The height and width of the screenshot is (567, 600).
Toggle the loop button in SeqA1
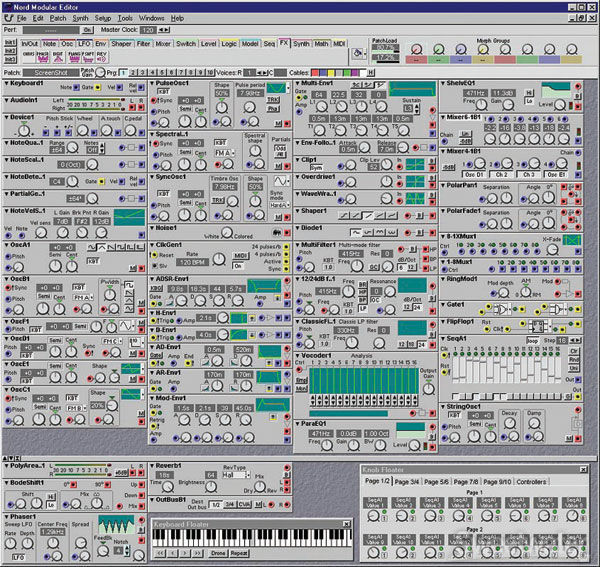pos(532,341)
